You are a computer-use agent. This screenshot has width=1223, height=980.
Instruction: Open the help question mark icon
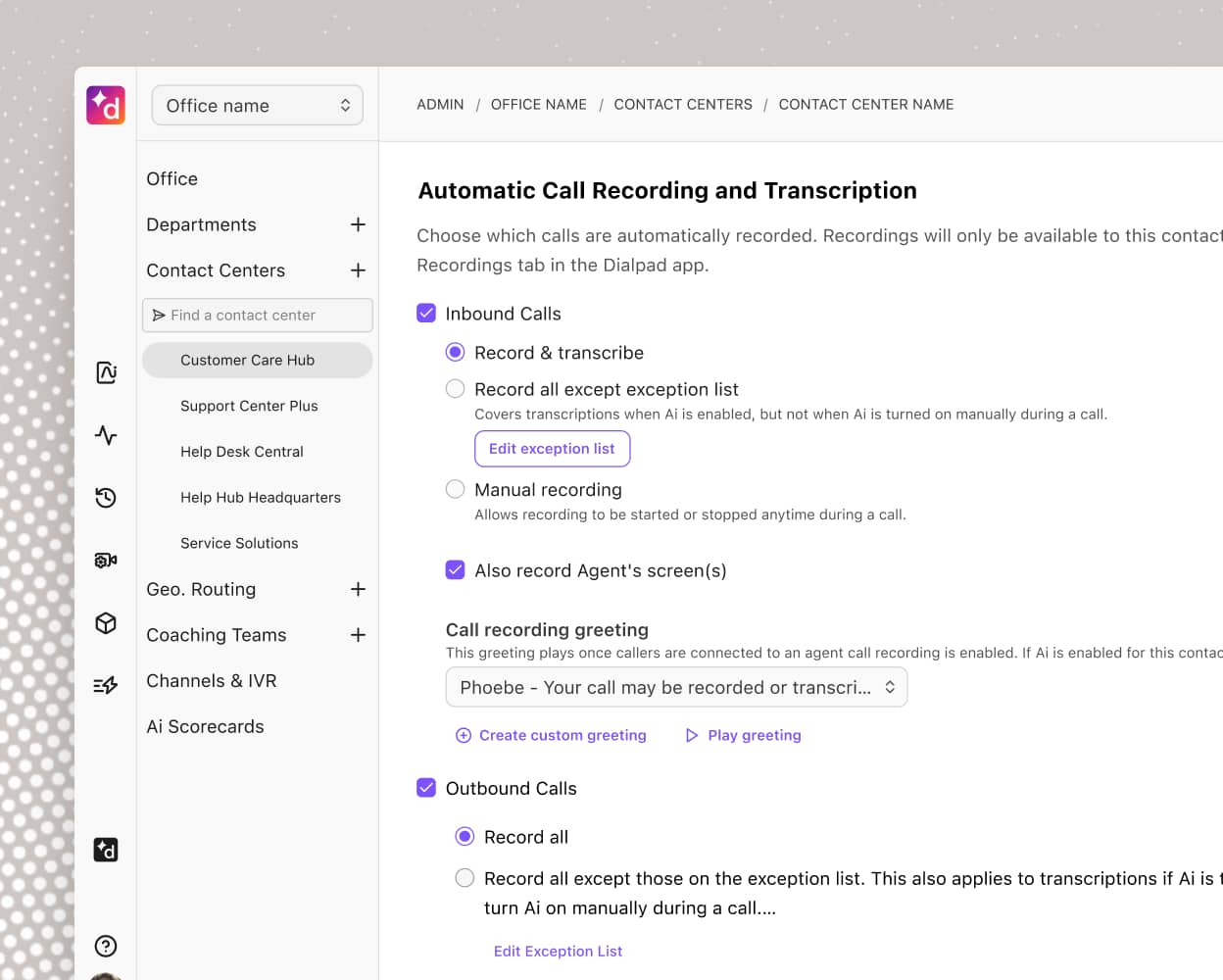pyautogui.click(x=106, y=946)
